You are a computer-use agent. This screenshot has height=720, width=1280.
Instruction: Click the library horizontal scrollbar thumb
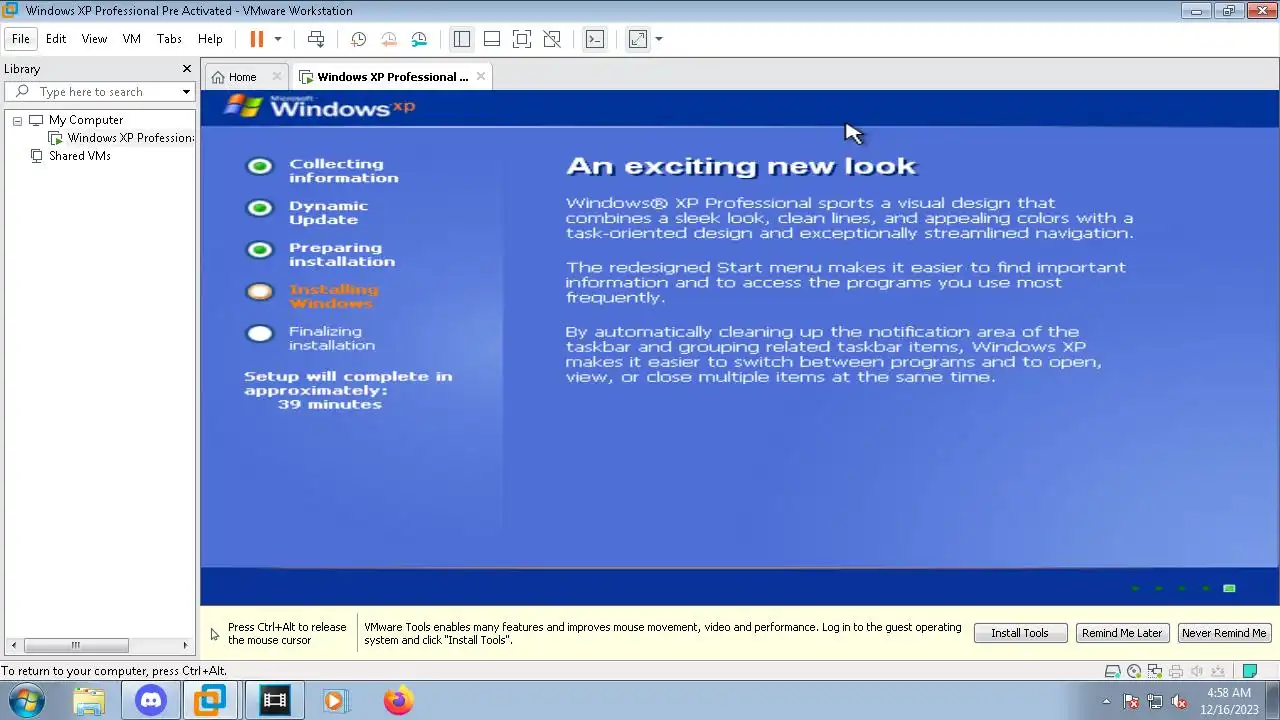coord(75,645)
